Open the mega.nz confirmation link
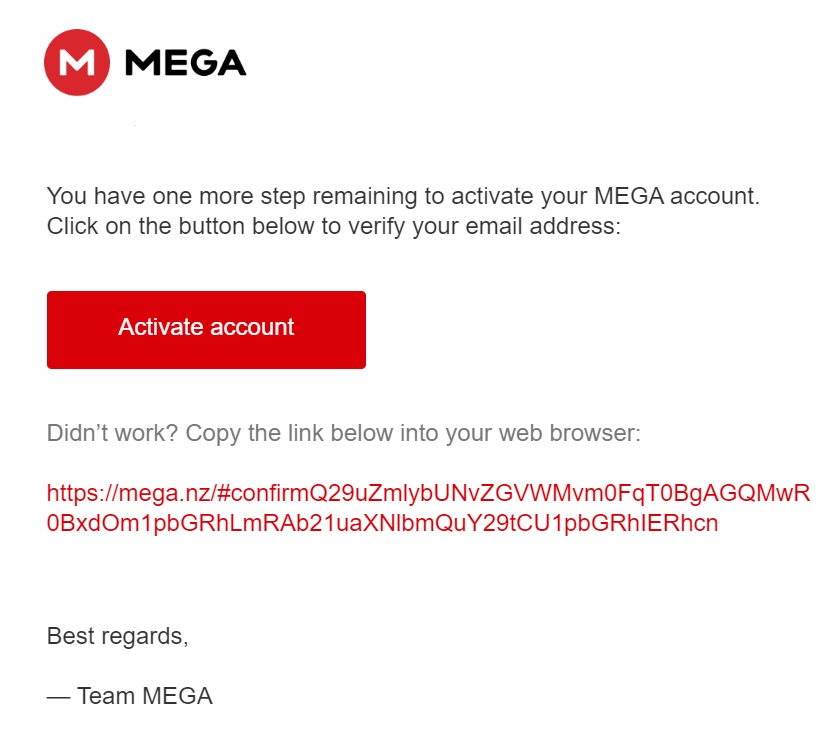The width and height of the screenshot is (833, 729). [x=428, y=494]
